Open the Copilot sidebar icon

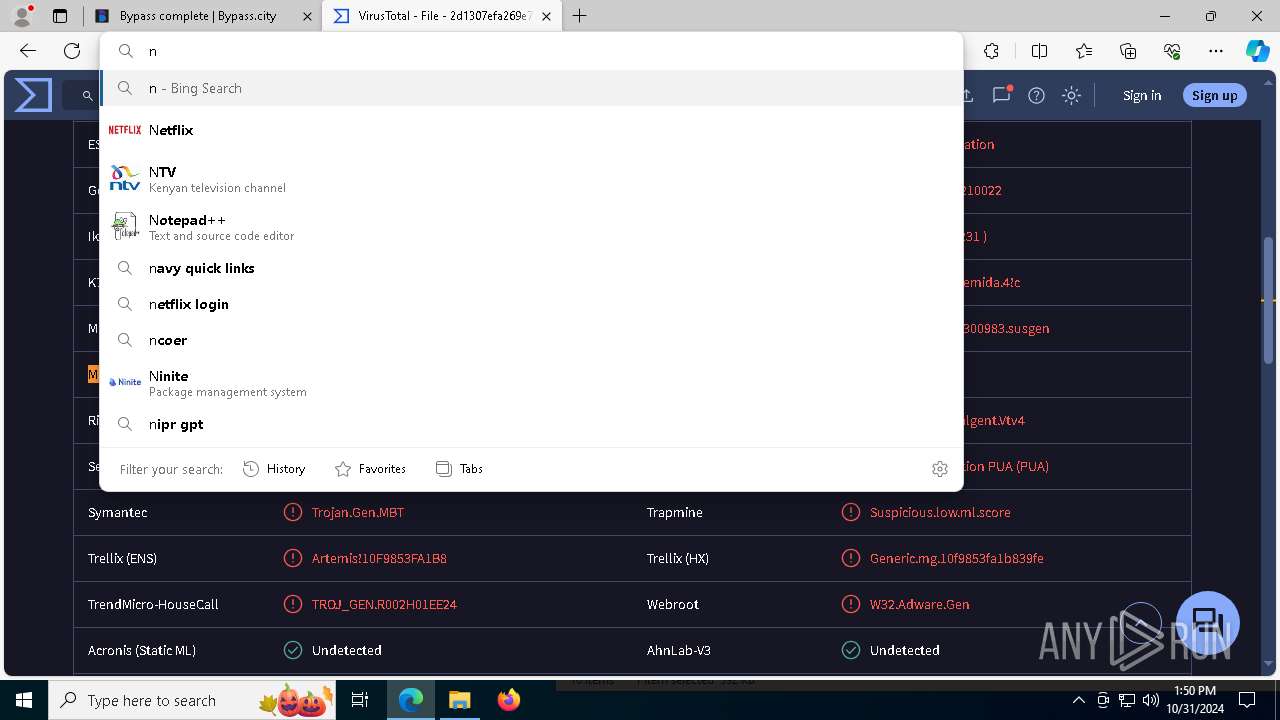pos(1257,51)
